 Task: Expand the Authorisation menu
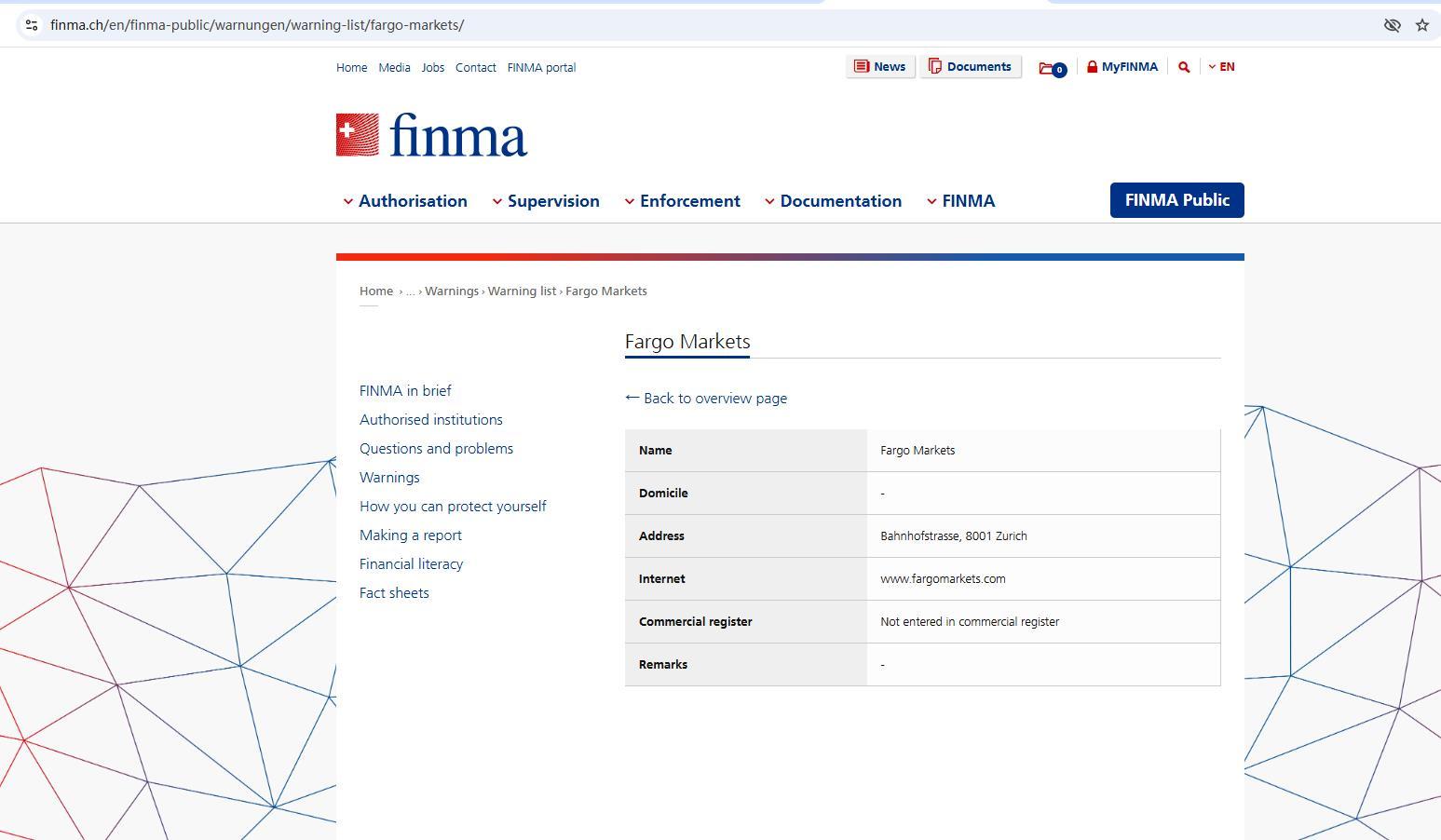(x=405, y=201)
